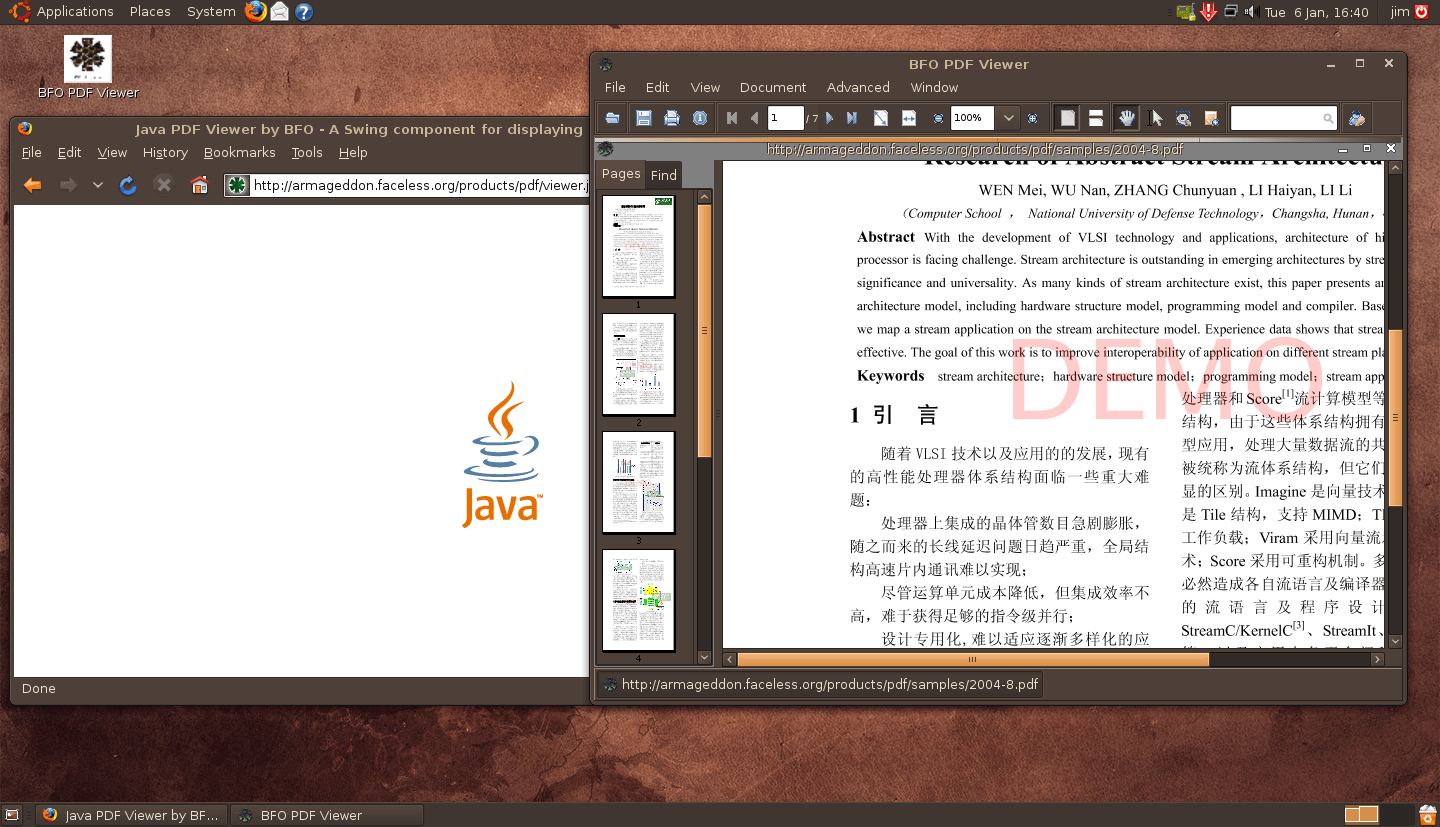Viewport: 1440px width, 827px height.
Task: Activate the zoom selection tool
Action: click(x=1182, y=117)
